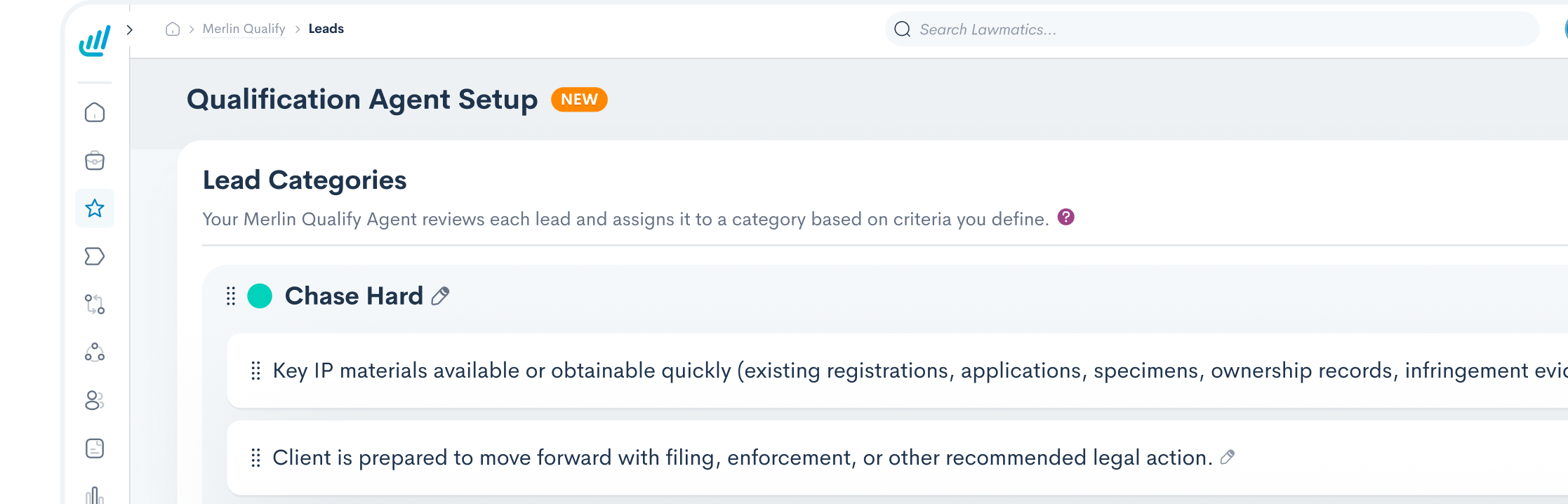
Task: Click the Lawmatics logo icon
Action: 95,41
